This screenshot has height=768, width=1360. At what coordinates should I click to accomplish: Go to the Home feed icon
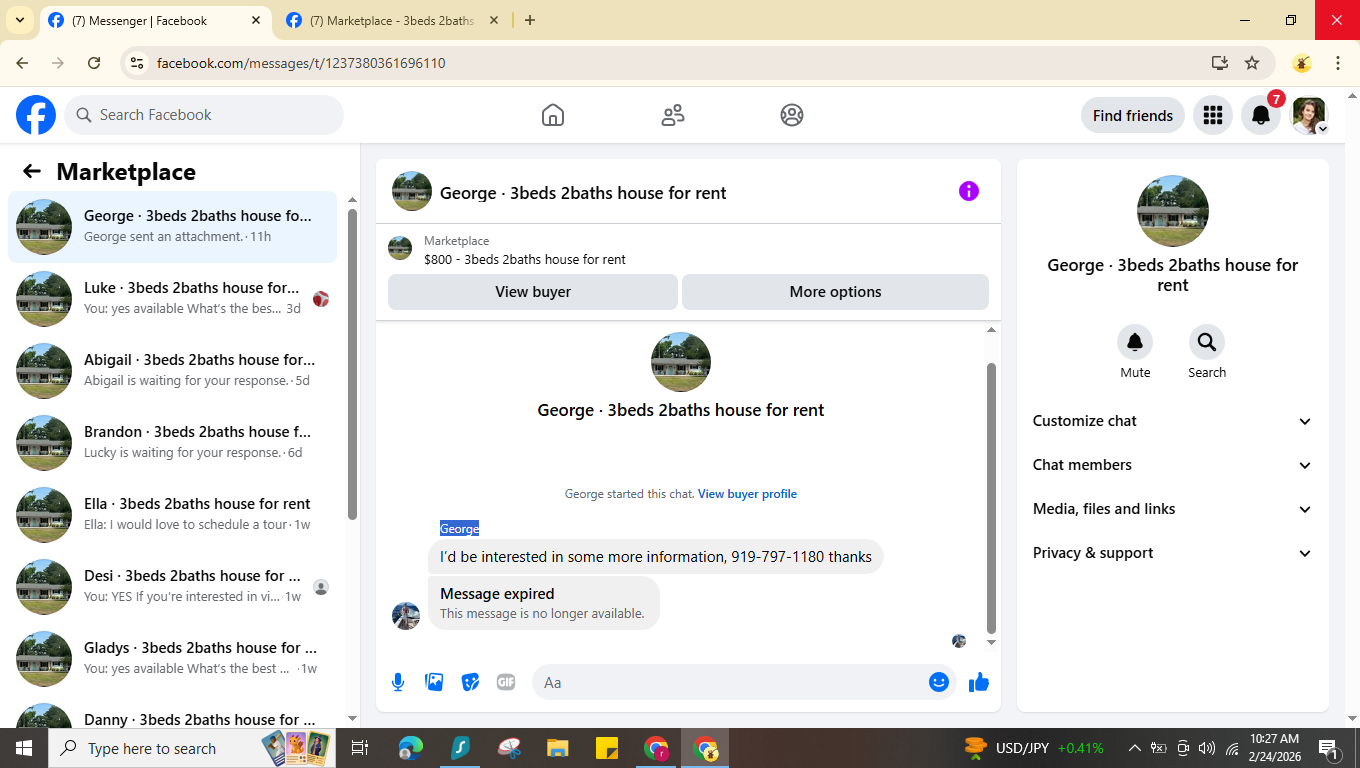[553, 115]
